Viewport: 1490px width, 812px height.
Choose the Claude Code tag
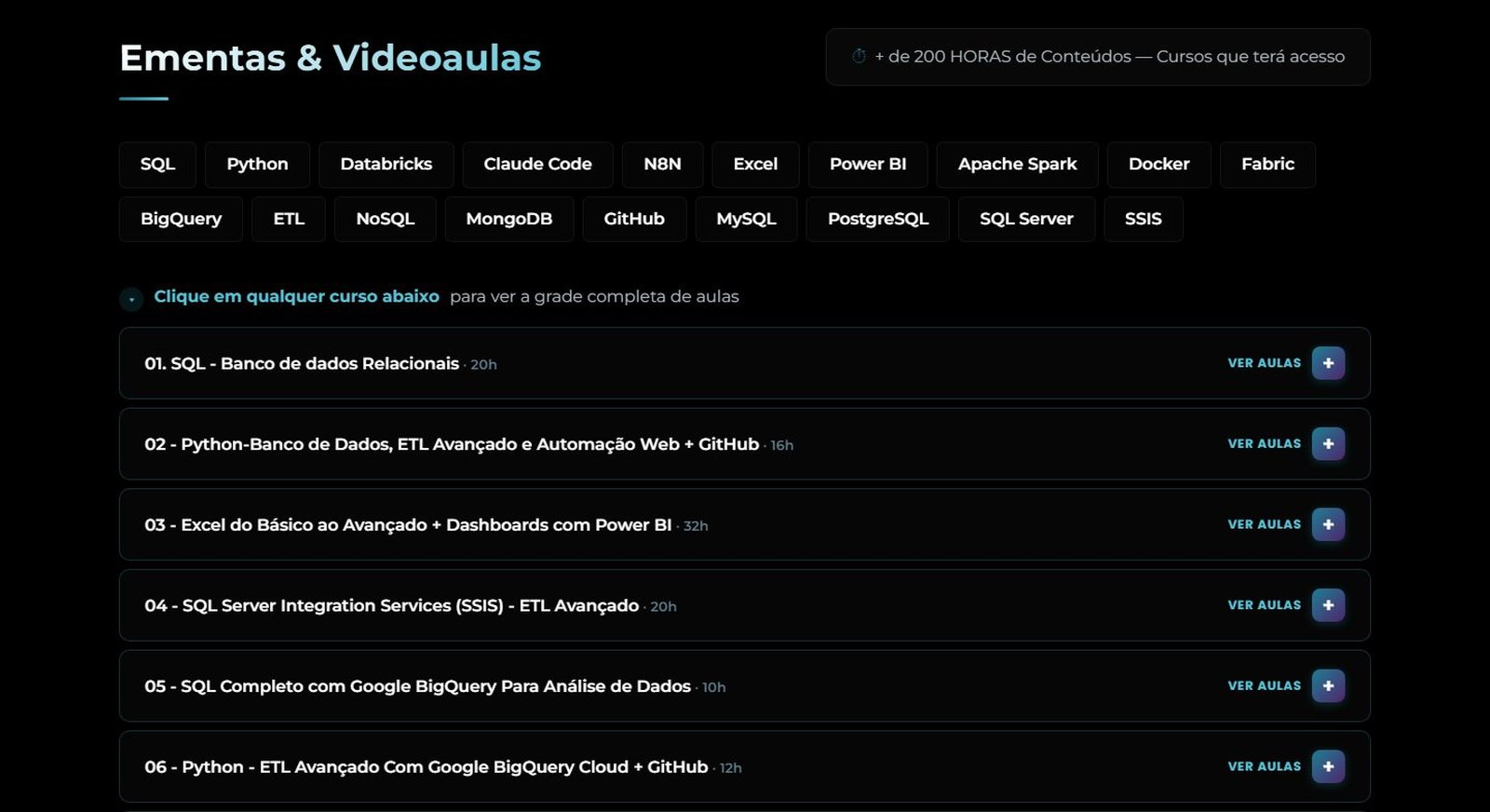point(537,165)
